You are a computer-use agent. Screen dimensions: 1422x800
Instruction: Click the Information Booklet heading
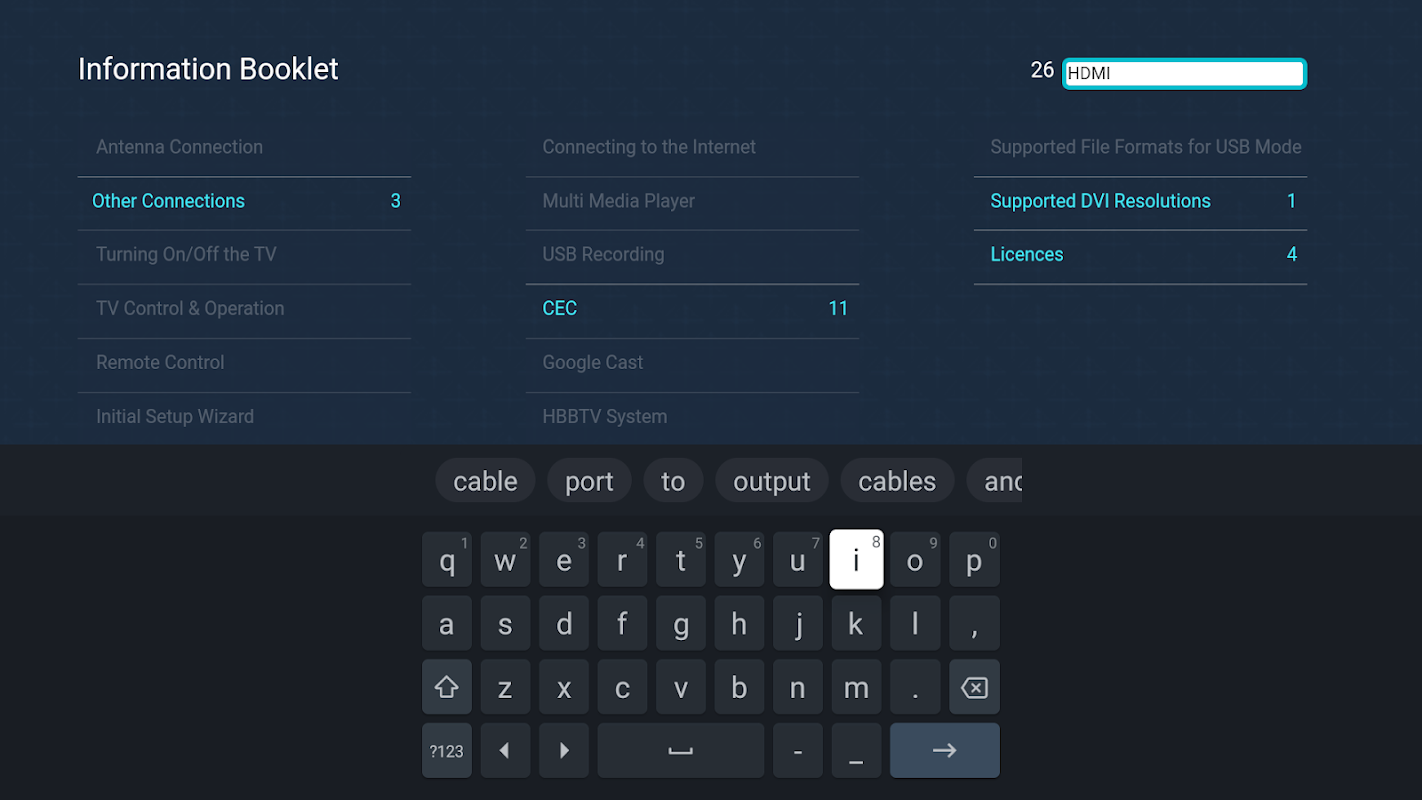(208, 69)
